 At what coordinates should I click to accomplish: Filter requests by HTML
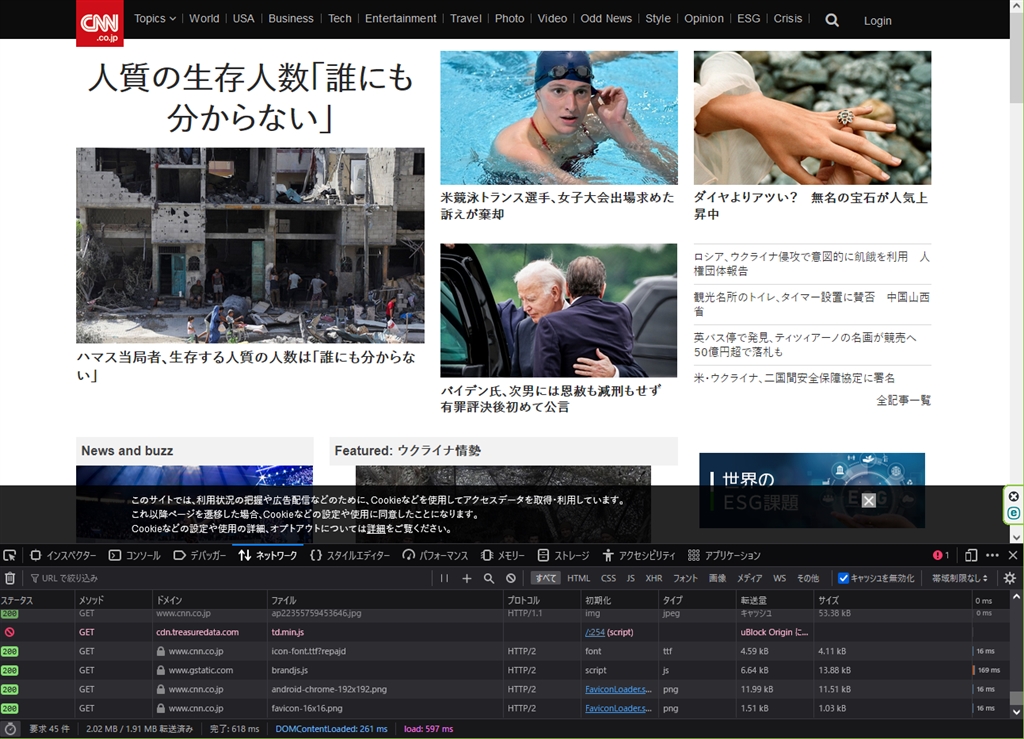(579, 578)
